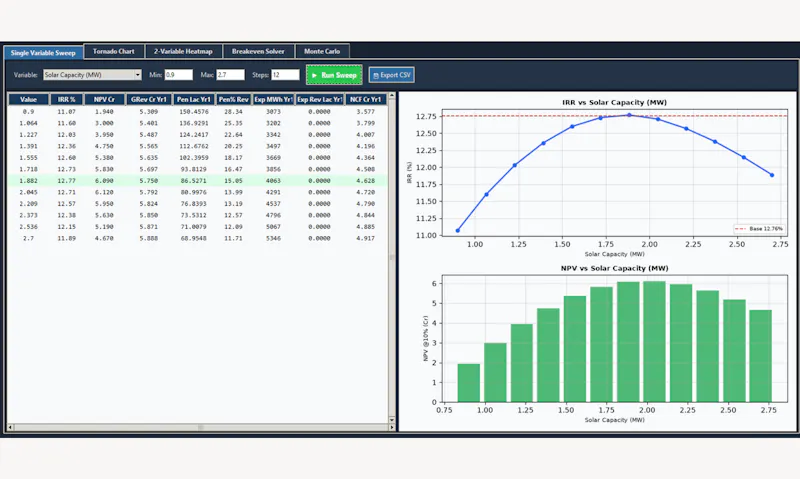Click the Pen Lac Yr1 column header
The image size is (800, 479).
194,99
